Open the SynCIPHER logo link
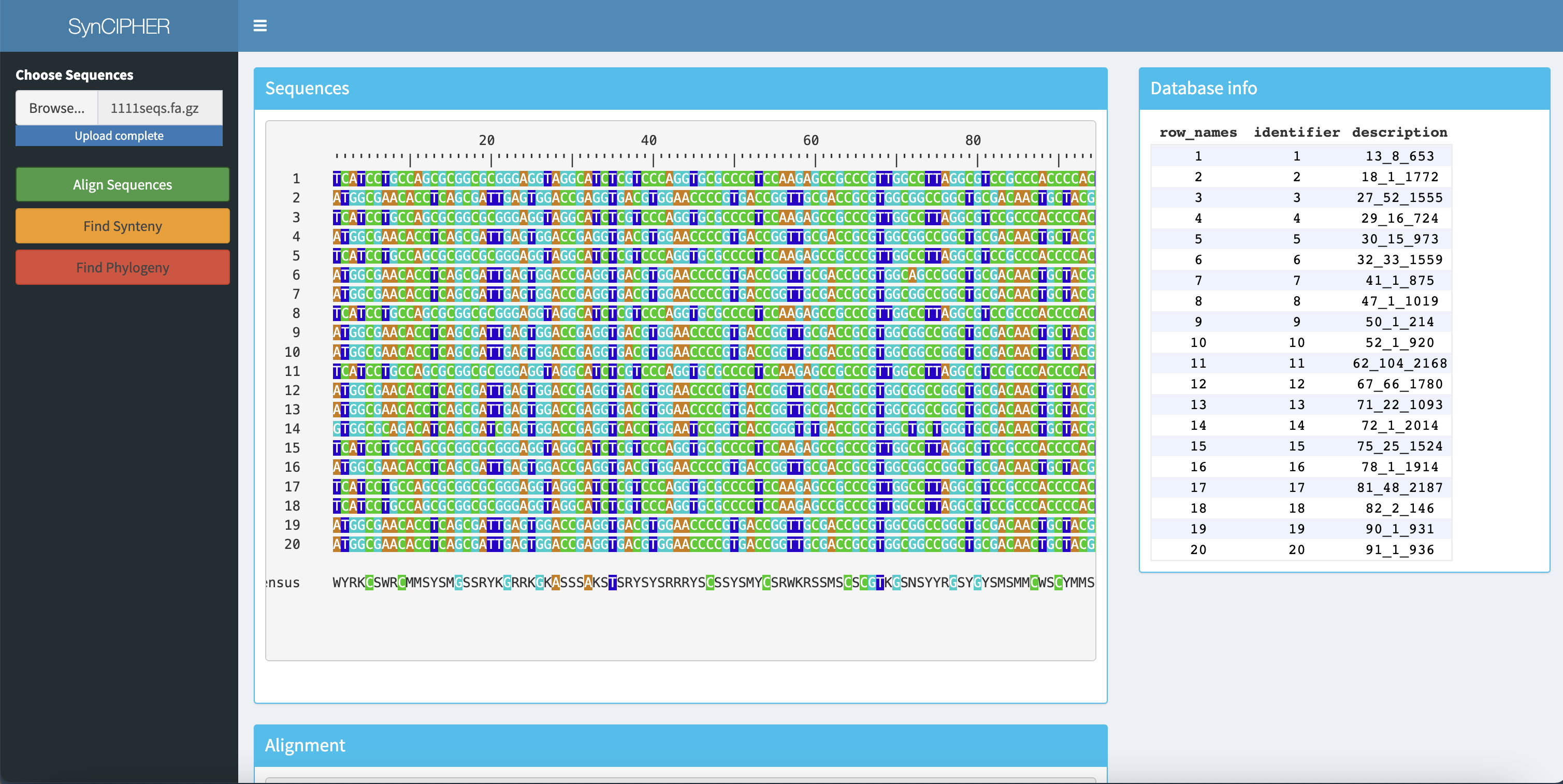This screenshot has width=1563, height=784. pos(119,26)
